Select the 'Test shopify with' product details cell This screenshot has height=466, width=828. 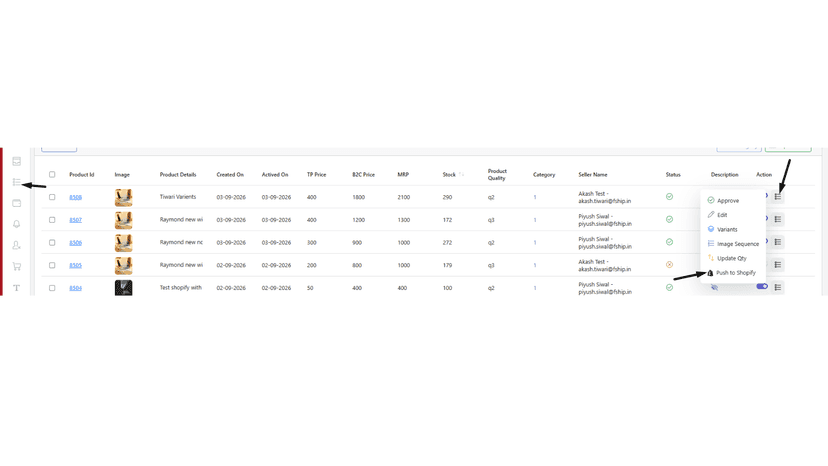(181, 287)
